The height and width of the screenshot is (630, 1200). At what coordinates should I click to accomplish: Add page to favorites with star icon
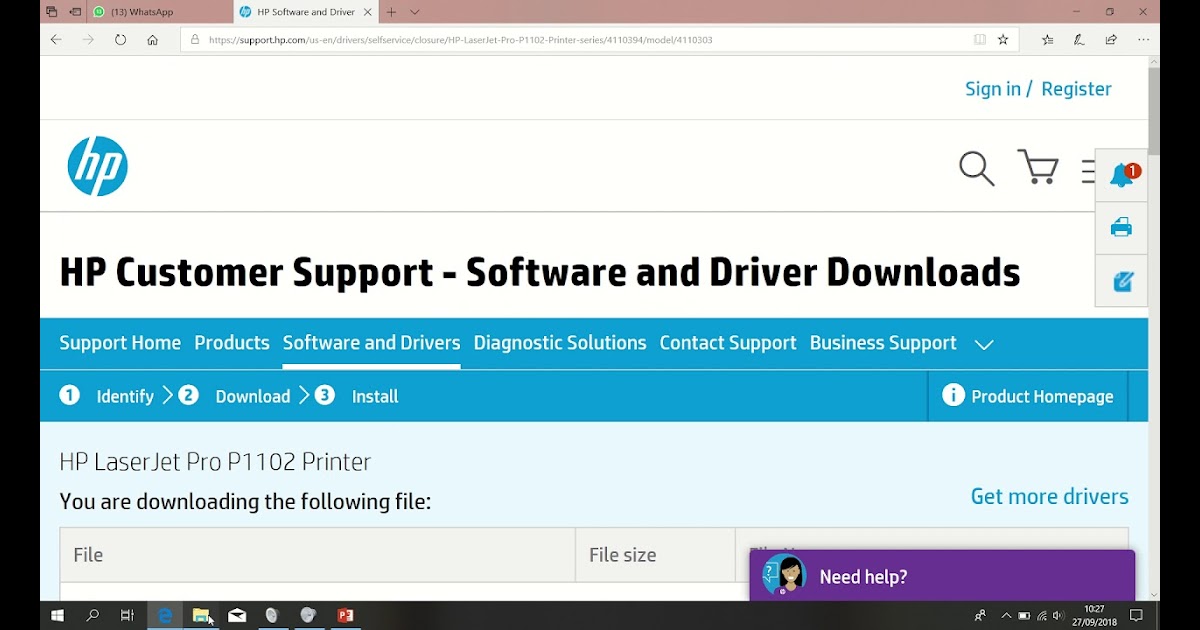point(1003,40)
